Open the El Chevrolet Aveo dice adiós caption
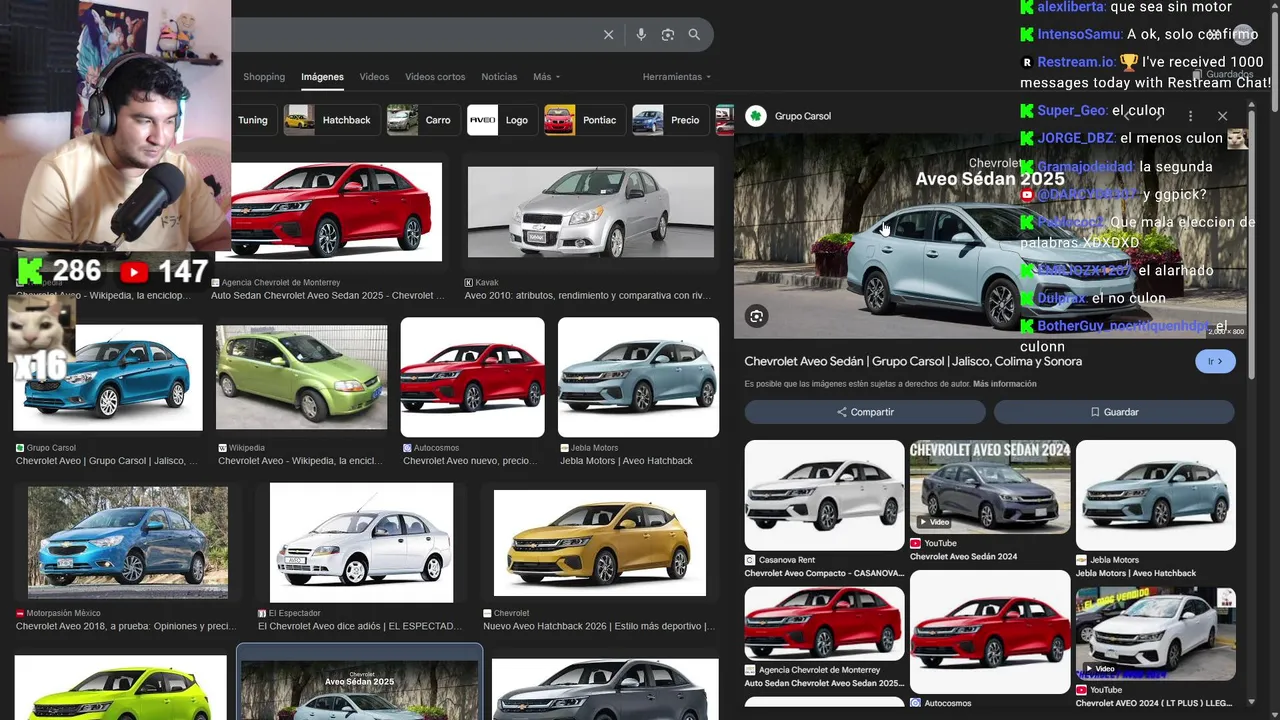The height and width of the screenshot is (720, 1280). pos(360,627)
